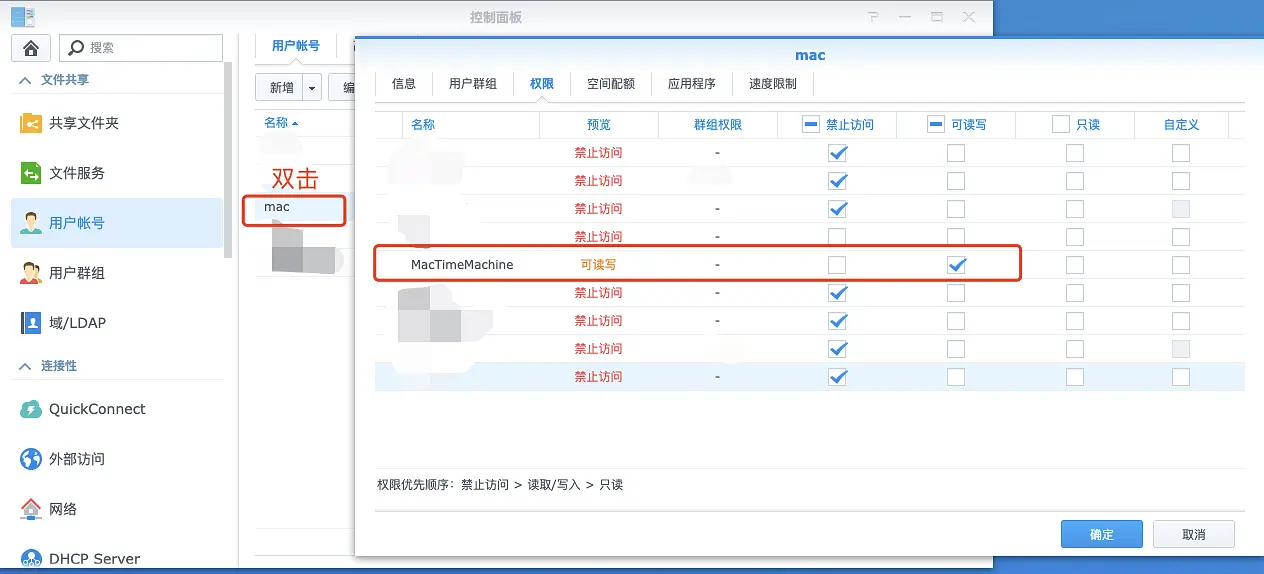Check 只读 for MacTimeMachine row
1264x574 pixels.
(x=1075, y=265)
